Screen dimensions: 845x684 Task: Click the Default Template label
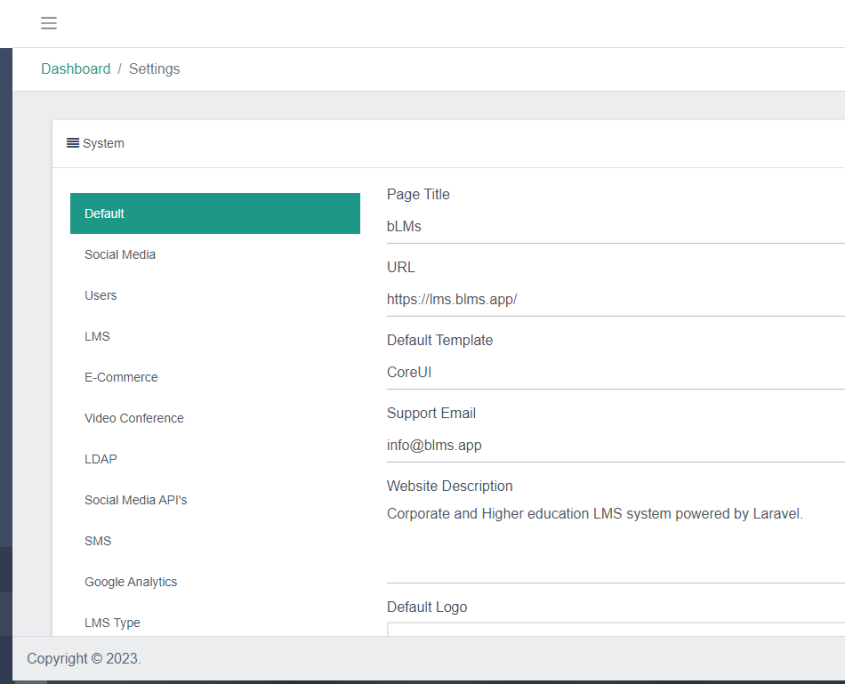click(440, 340)
